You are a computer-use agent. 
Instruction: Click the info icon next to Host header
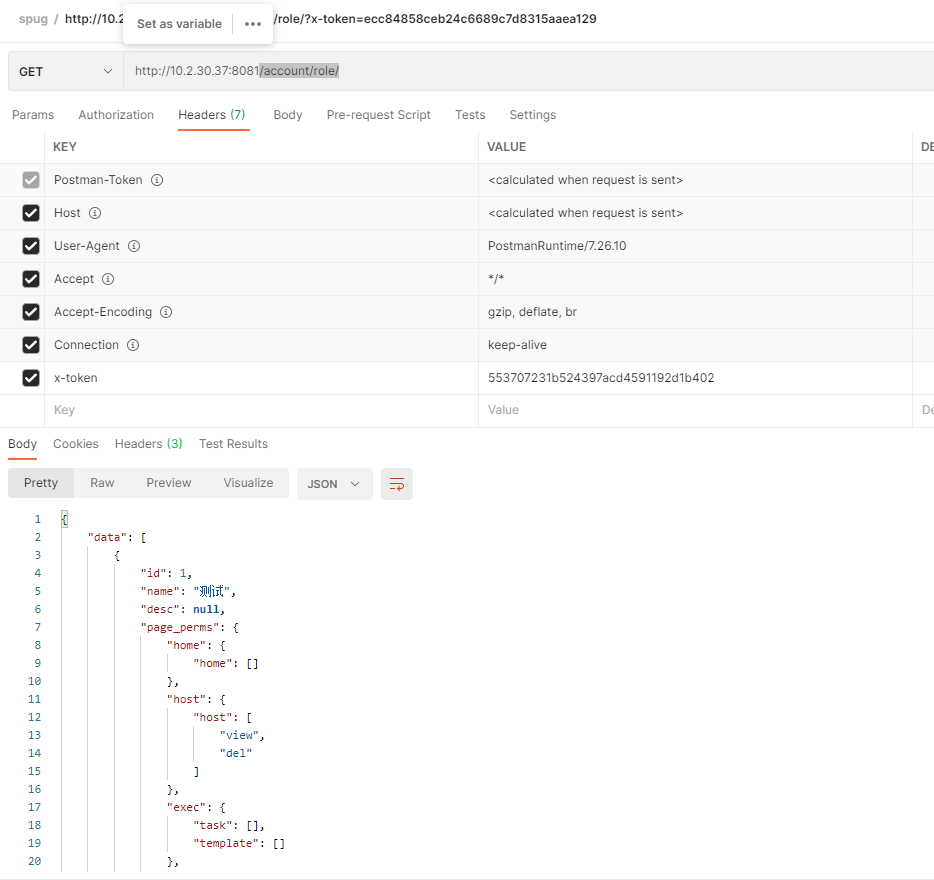point(95,213)
